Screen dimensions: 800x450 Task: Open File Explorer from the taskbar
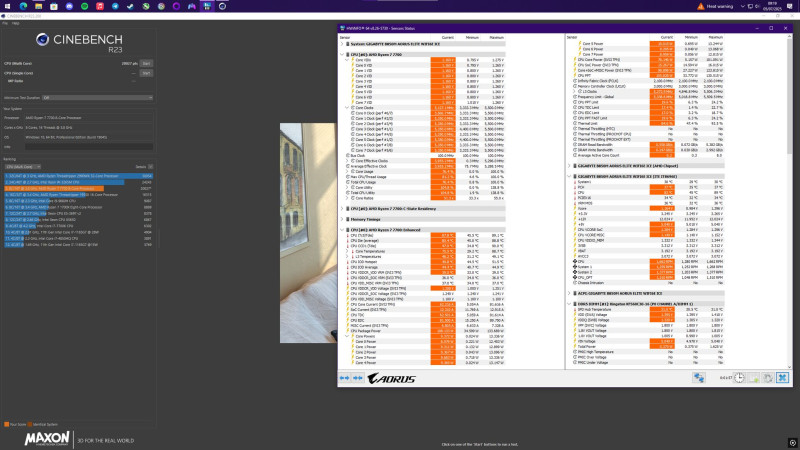click(38, 6)
